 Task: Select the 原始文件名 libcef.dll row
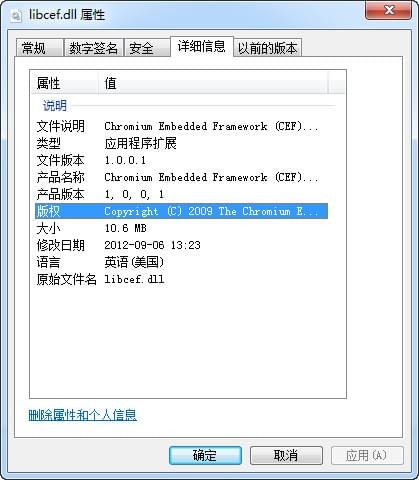point(181,279)
